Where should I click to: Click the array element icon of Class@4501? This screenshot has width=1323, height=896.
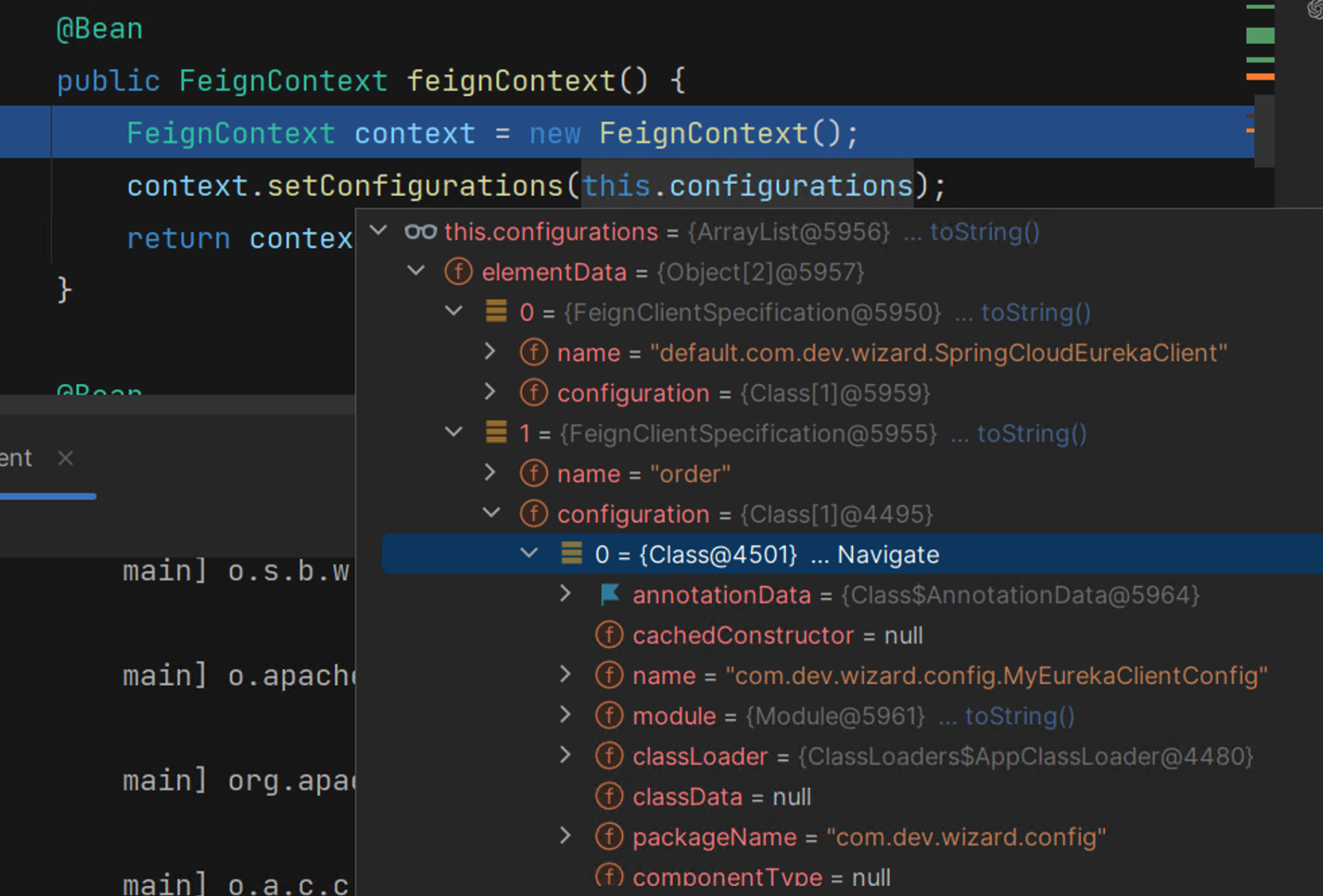pos(572,553)
